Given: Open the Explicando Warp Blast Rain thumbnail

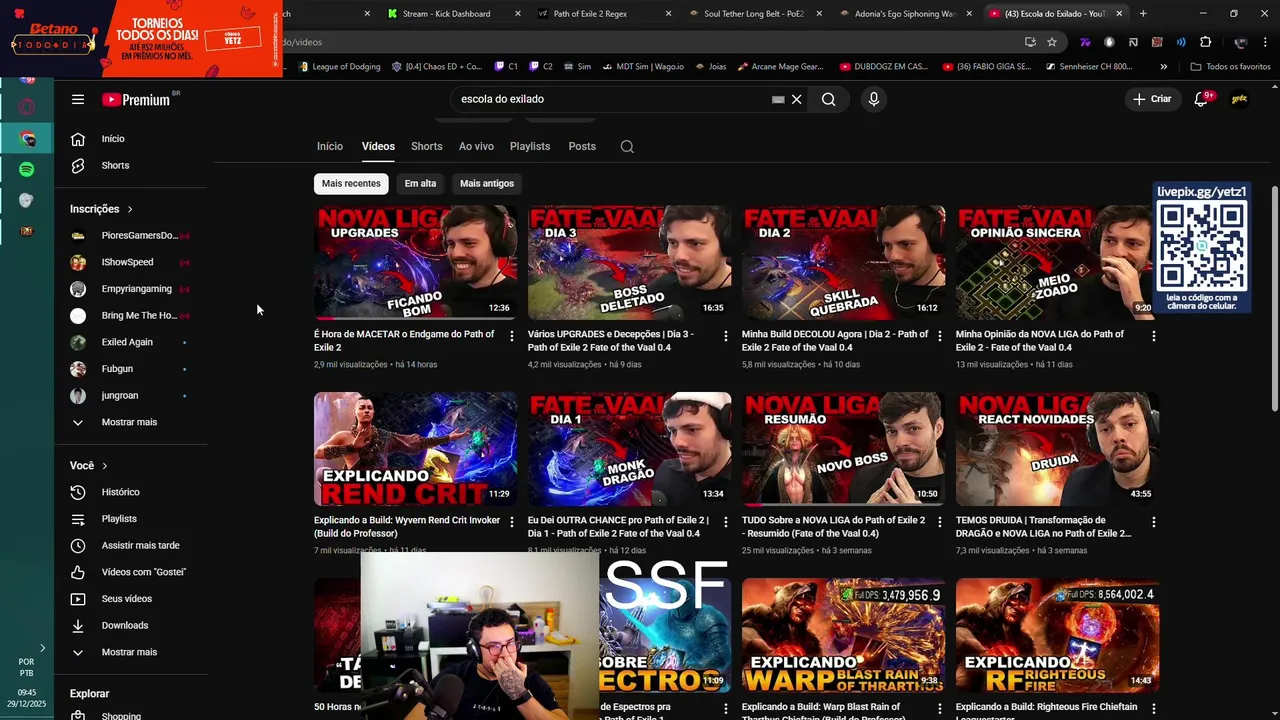Looking at the screenshot, I should click(x=843, y=636).
